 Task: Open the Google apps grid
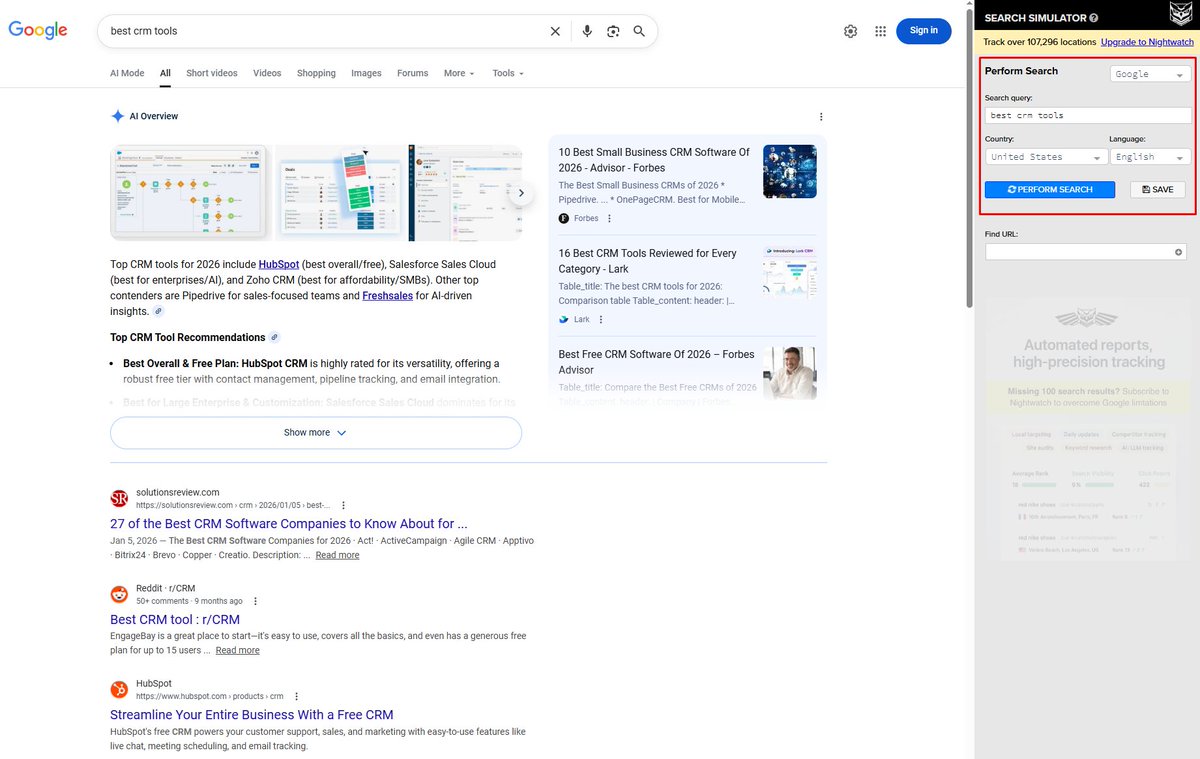click(x=880, y=31)
